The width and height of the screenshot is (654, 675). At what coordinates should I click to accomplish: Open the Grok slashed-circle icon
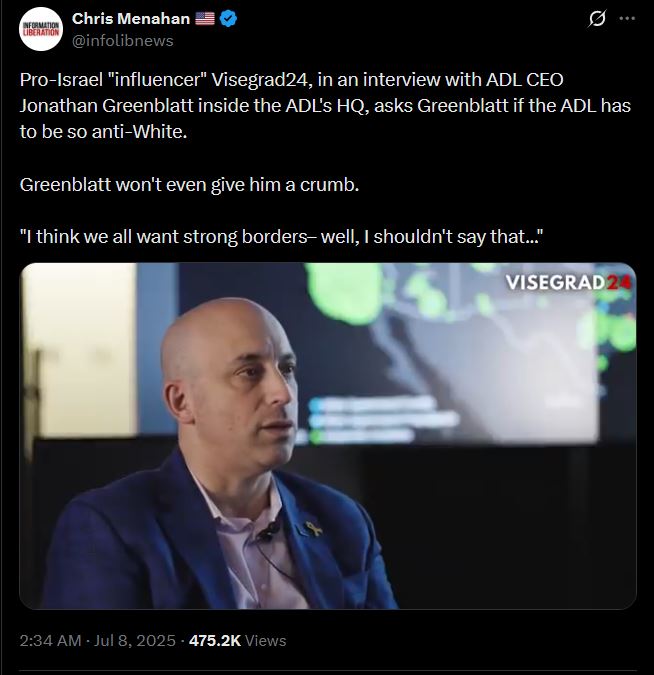(597, 19)
